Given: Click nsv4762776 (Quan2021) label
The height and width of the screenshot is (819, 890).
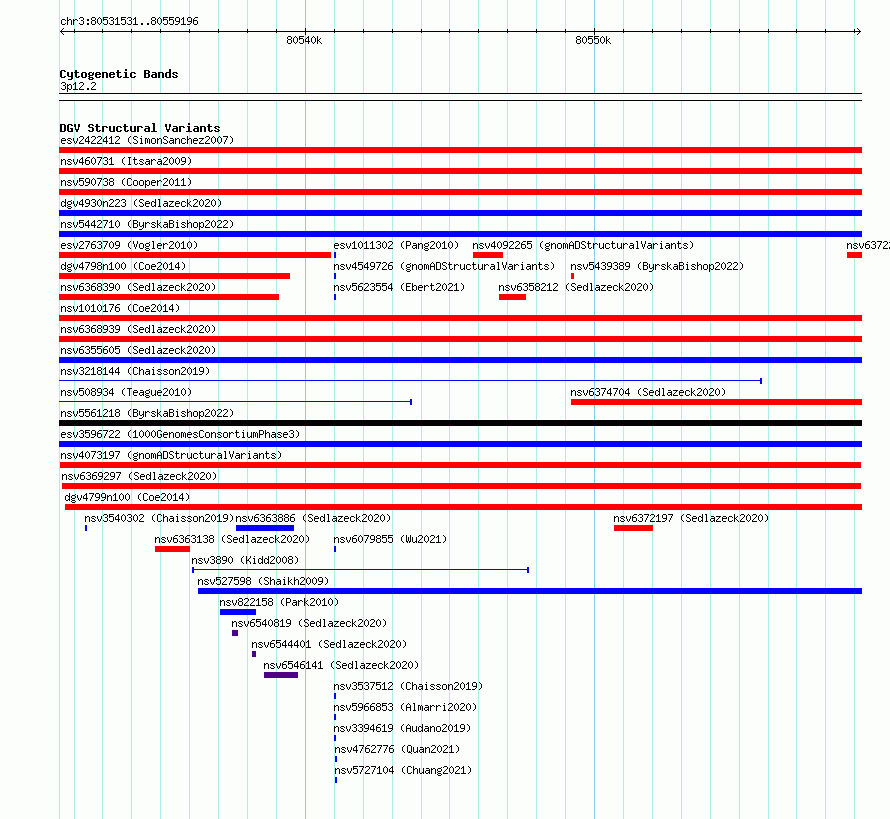Looking at the screenshot, I should point(397,749).
